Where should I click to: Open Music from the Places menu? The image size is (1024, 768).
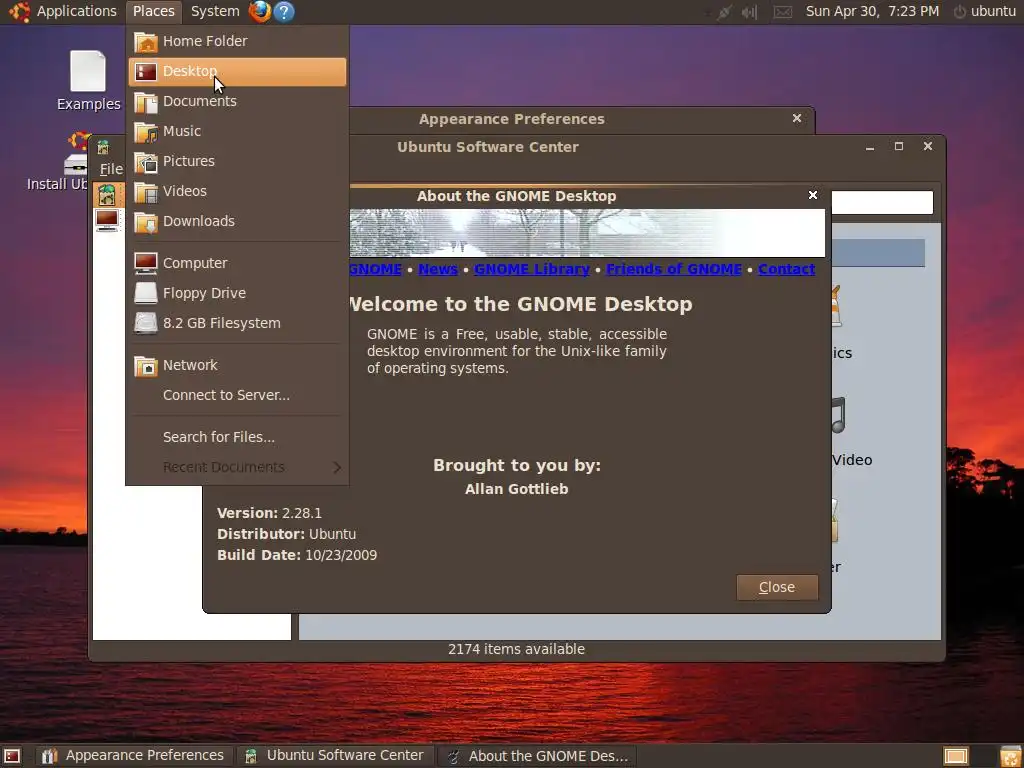(x=237, y=131)
